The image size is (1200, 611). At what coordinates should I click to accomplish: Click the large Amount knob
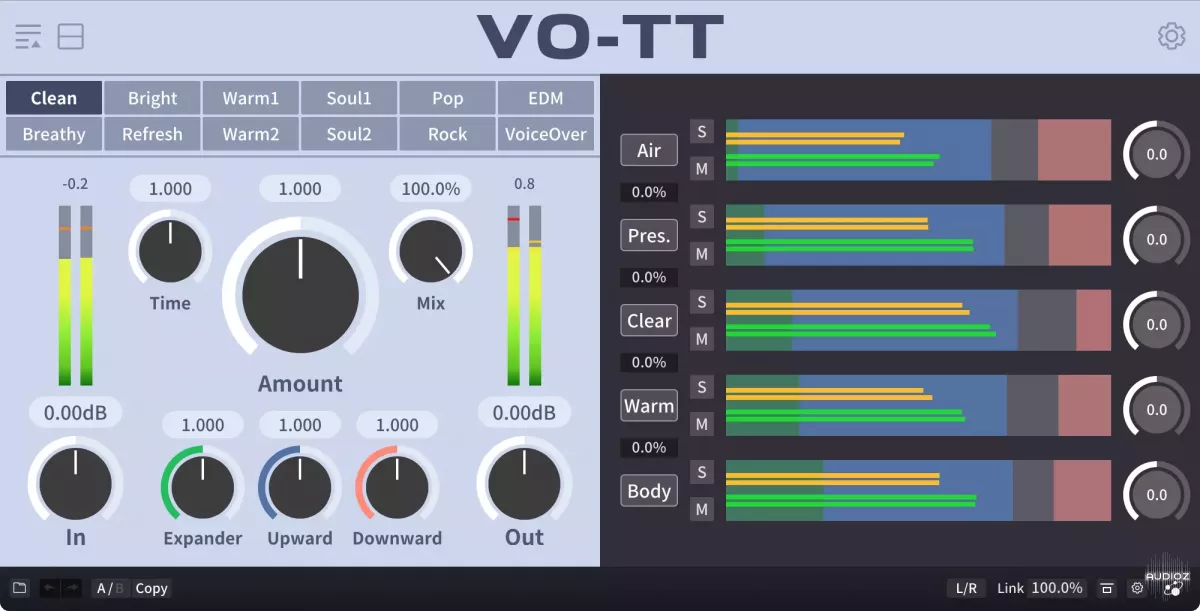click(300, 292)
